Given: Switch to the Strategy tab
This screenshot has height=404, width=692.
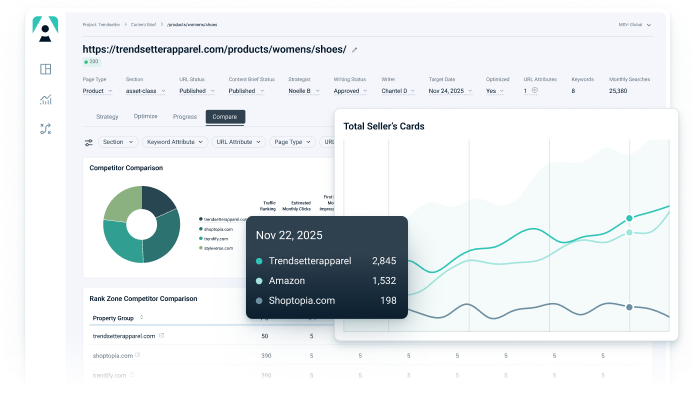Looking at the screenshot, I should pyautogui.click(x=107, y=117).
